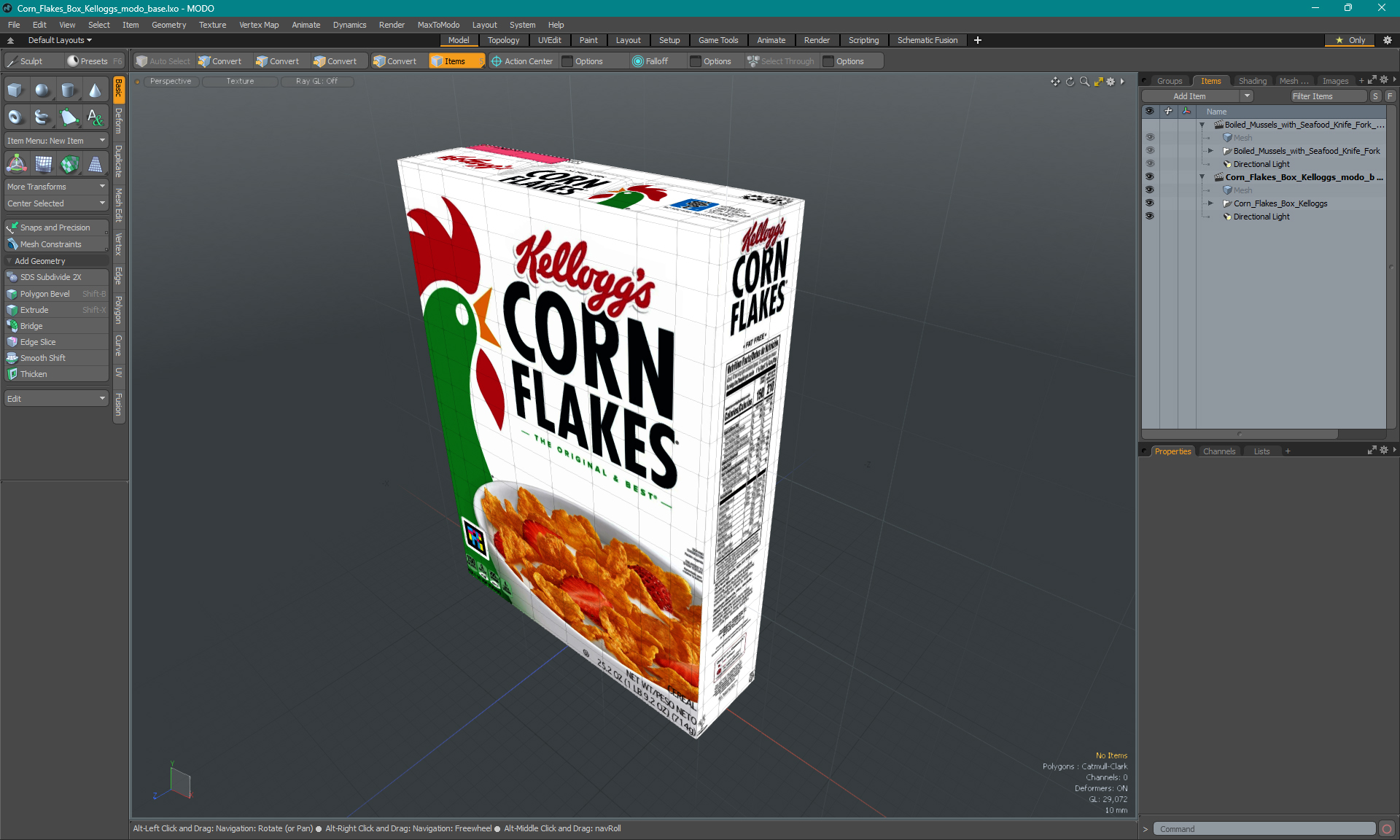1400x840 pixels.
Task: Select the torus primitive tool
Action: [15, 117]
